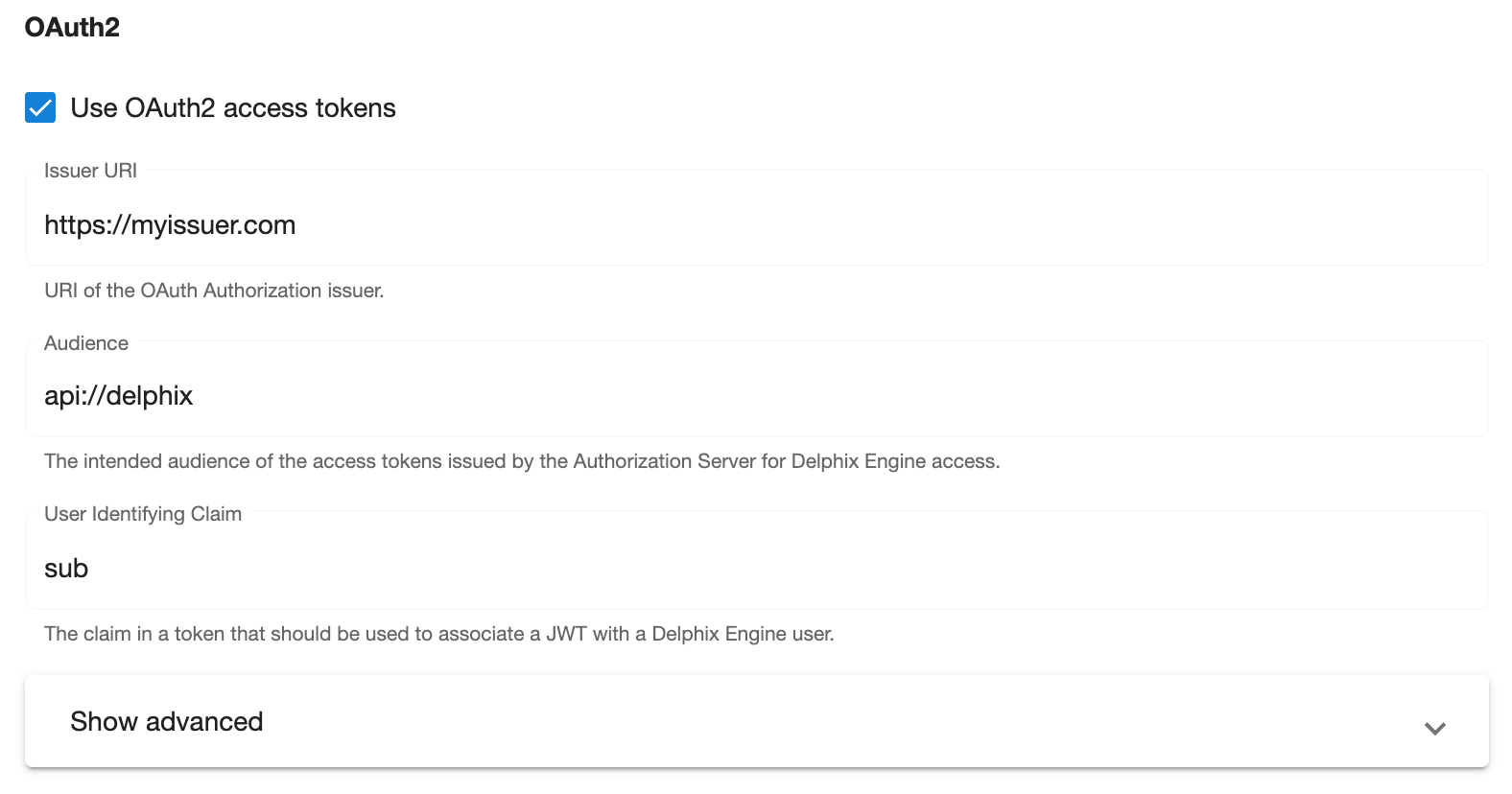This screenshot has height=794, width=1512.
Task: Click on the 'sub' claim value
Action: click(x=66, y=569)
